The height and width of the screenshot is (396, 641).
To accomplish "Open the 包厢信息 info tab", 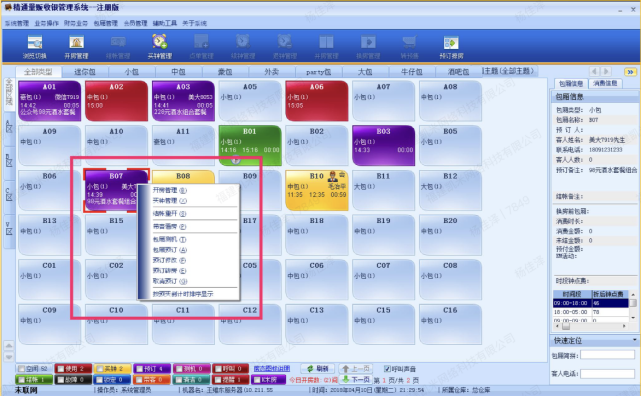I will pyautogui.click(x=571, y=83).
